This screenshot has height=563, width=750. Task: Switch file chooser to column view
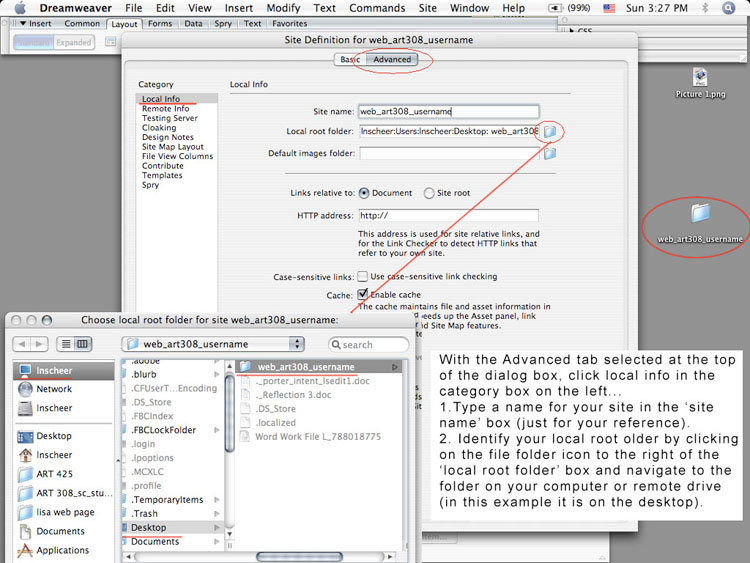pyautogui.click(x=83, y=344)
